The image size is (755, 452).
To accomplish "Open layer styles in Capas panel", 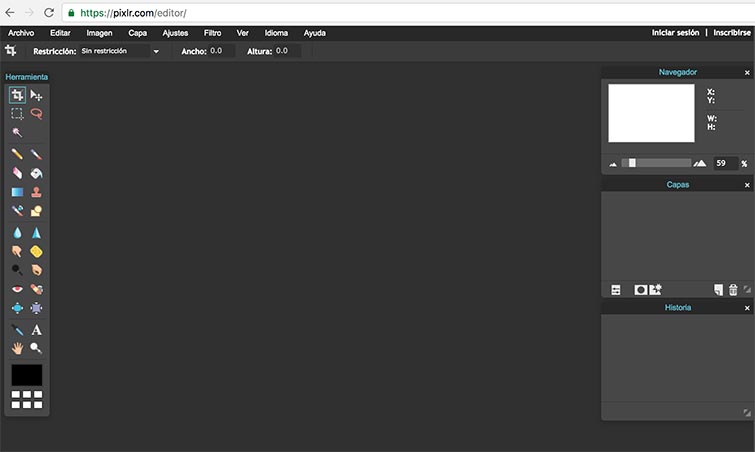I will [656, 290].
